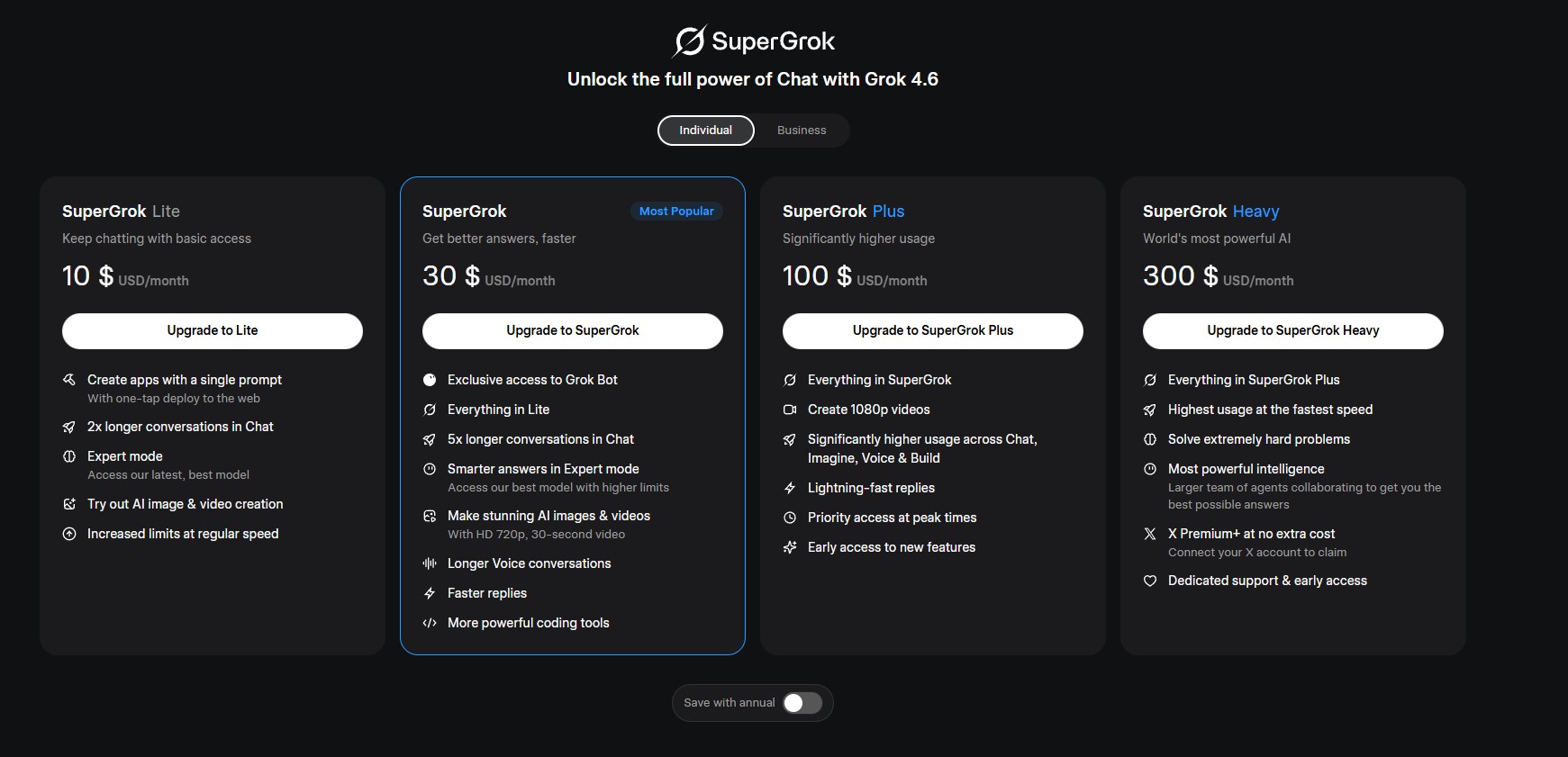Click 'Access our best model with higher limits'
This screenshot has width=1568, height=757.
[x=558, y=488]
